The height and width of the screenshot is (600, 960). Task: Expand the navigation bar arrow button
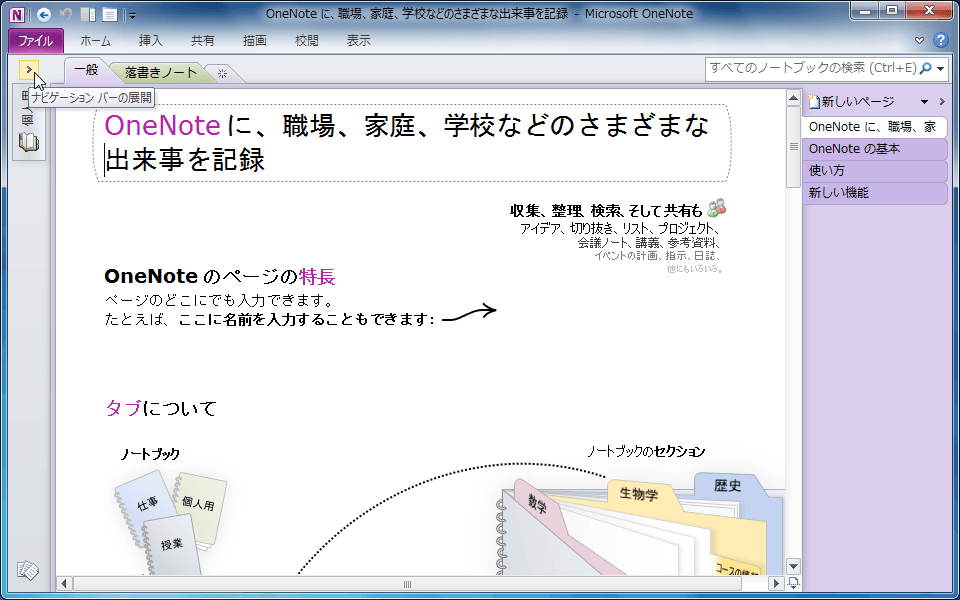[29, 70]
